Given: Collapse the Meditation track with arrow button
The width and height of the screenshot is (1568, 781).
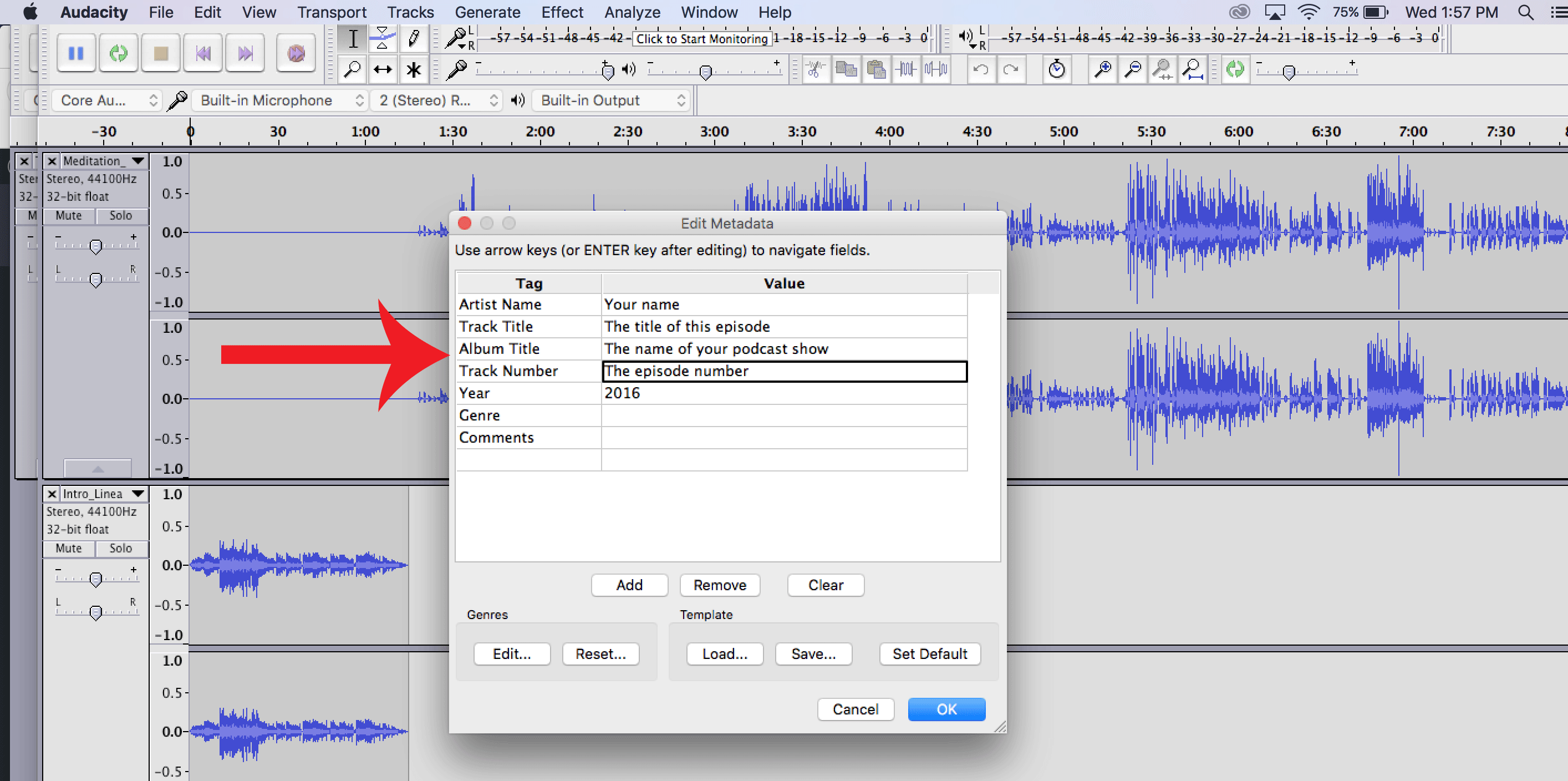Looking at the screenshot, I should click(x=98, y=469).
